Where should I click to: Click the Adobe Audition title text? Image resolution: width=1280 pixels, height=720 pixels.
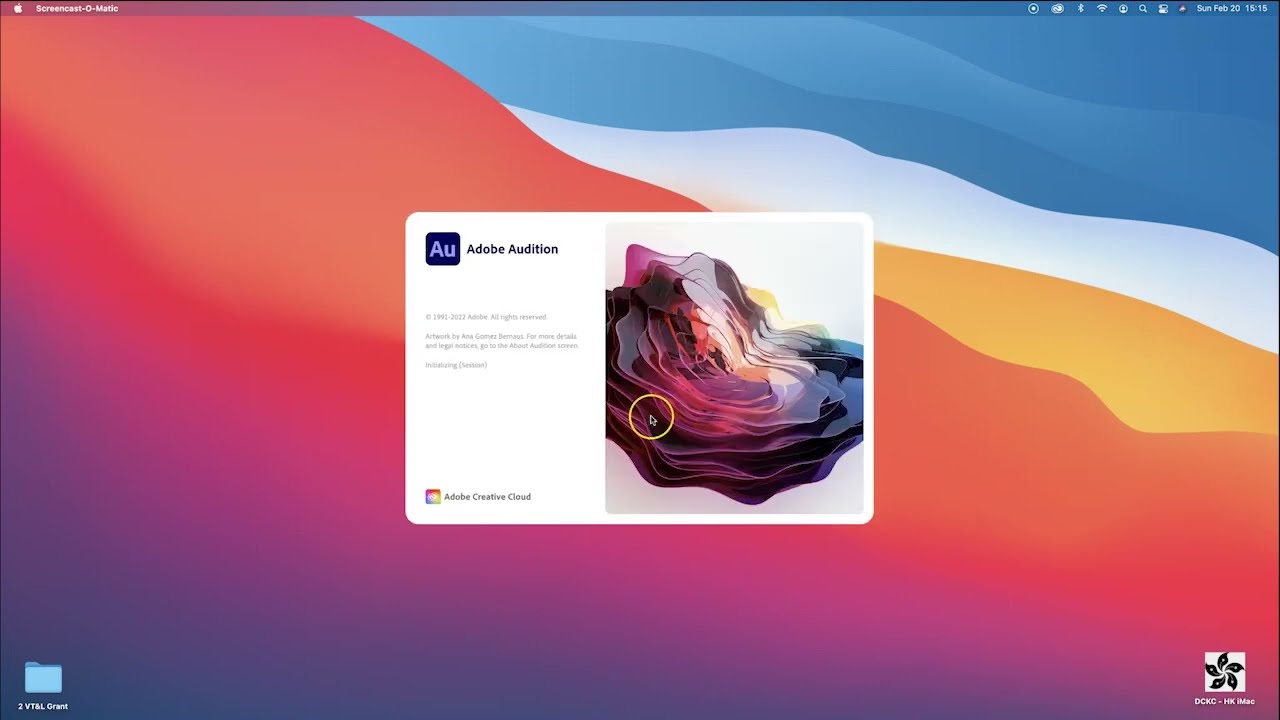pyautogui.click(x=512, y=249)
